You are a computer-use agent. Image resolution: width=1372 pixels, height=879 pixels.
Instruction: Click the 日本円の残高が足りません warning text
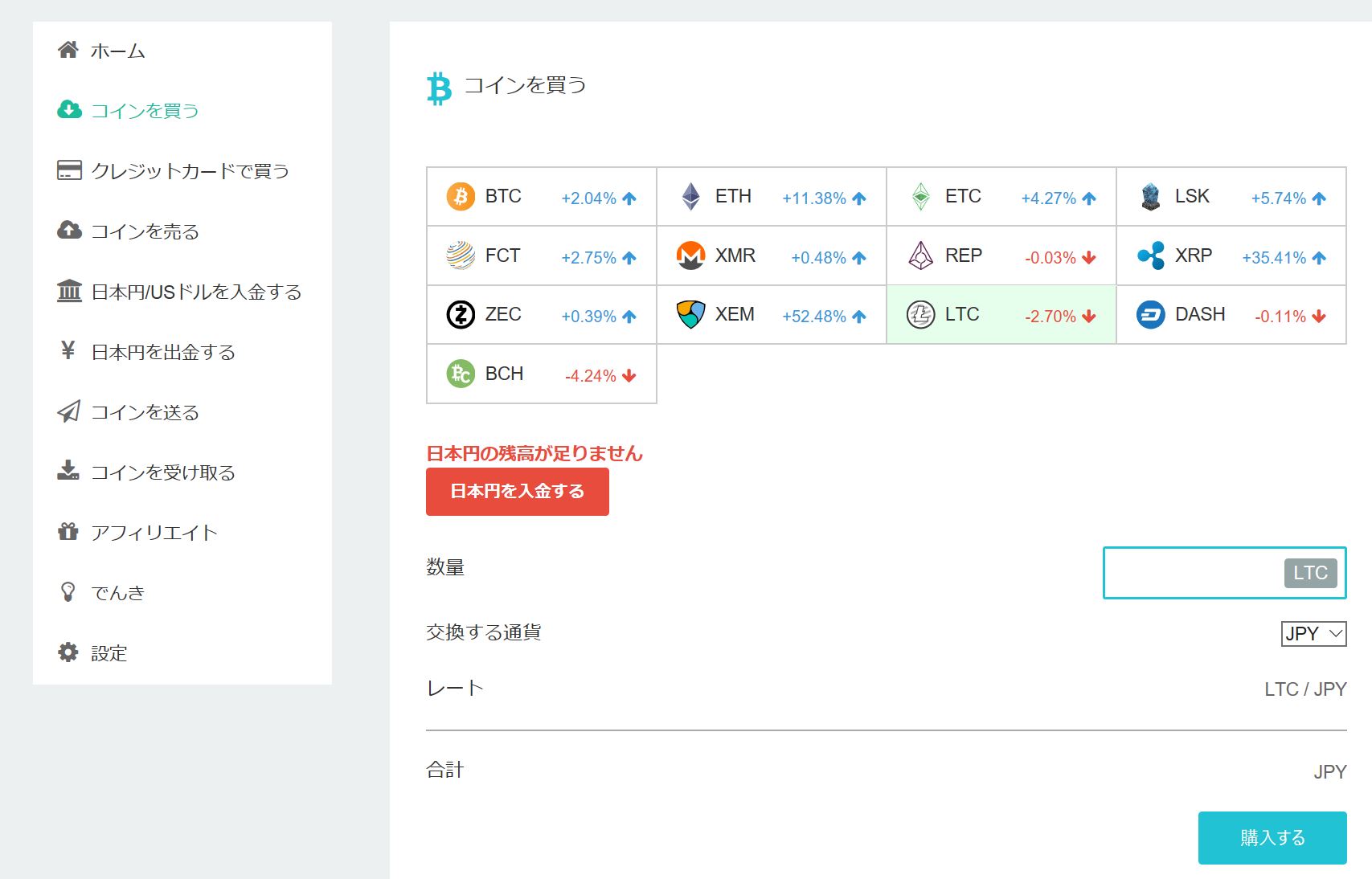pyautogui.click(x=534, y=454)
